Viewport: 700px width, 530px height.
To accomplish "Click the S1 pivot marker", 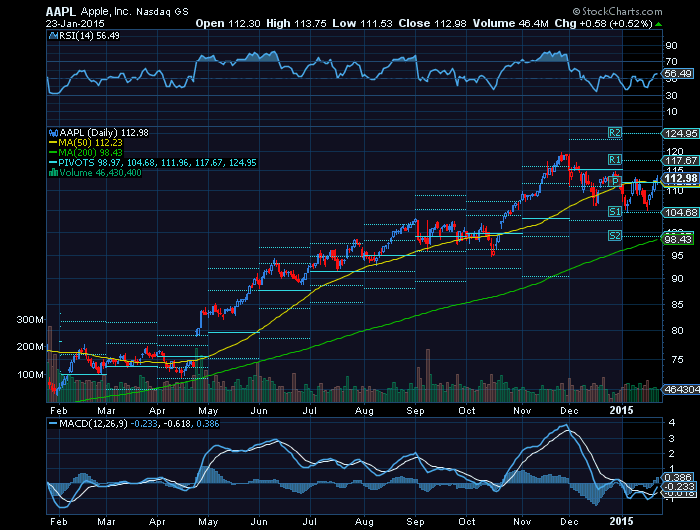I will [615, 212].
